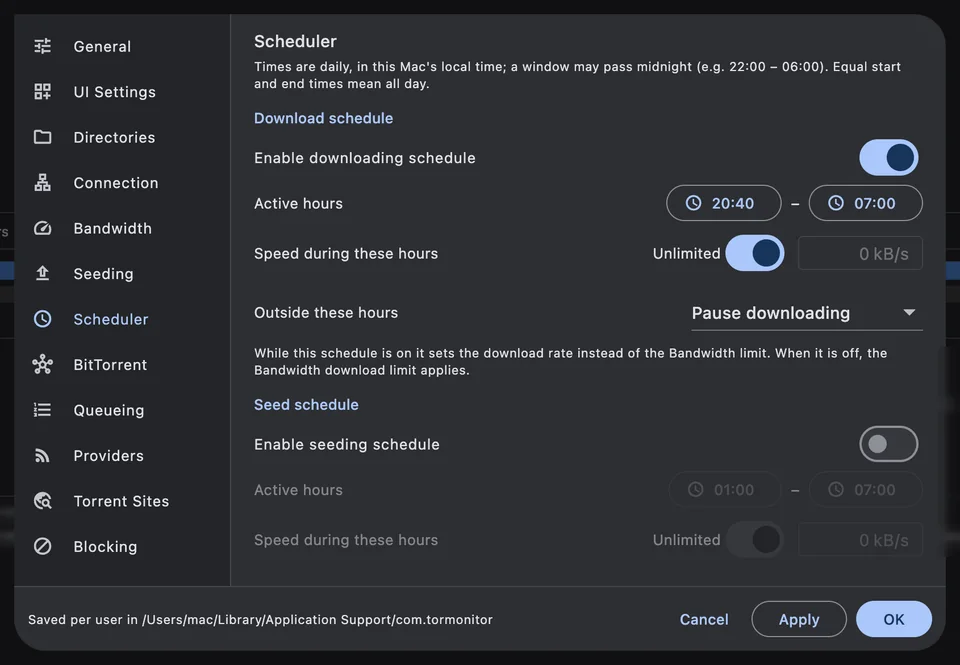Click the Download schedule heading
The height and width of the screenshot is (665, 960).
[x=323, y=118]
